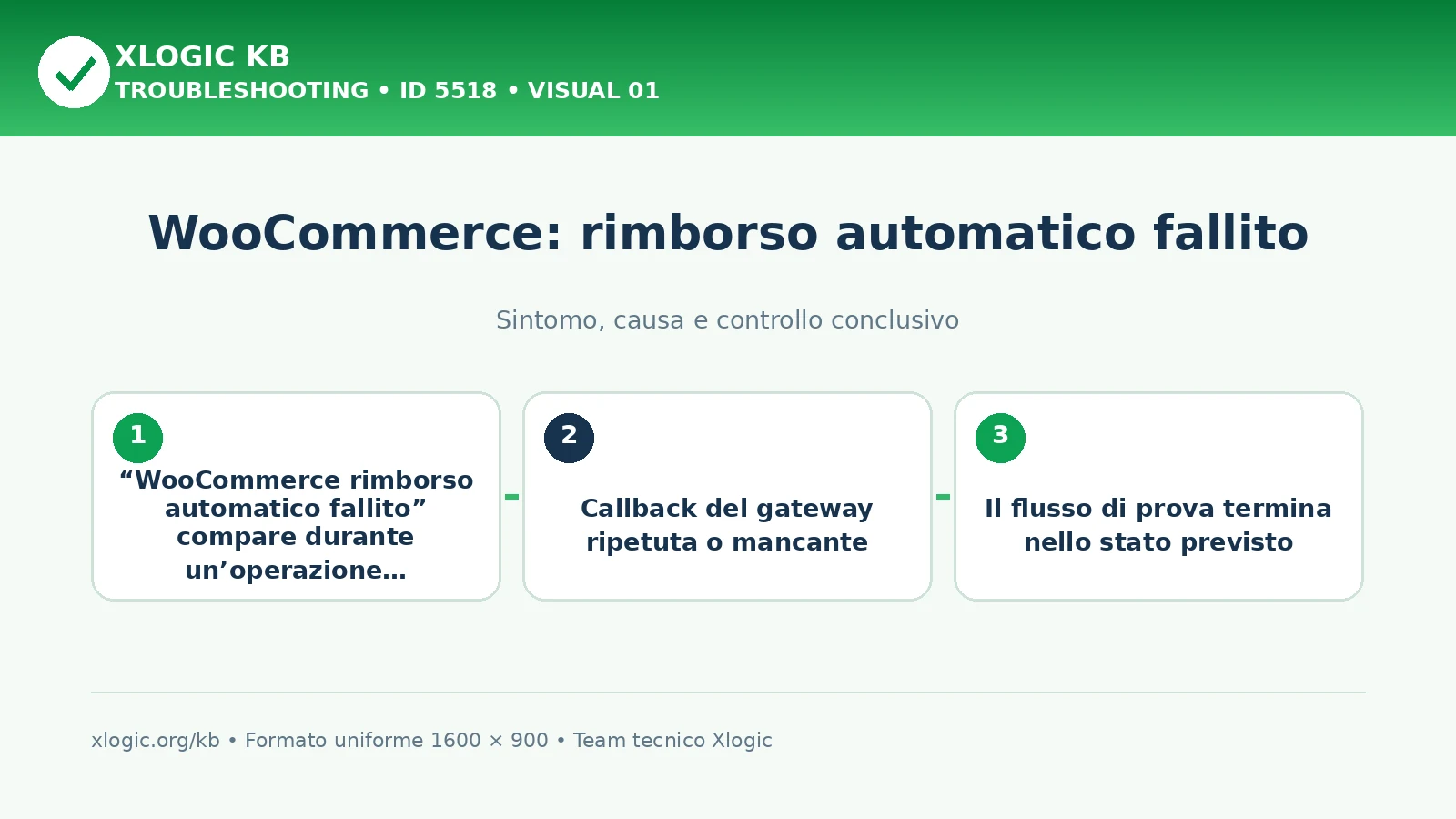This screenshot has height=819, width=1456.
Task: Open the 'Callback del gateway ripetuta o mancante' card
Action: (x=727, y=496)
